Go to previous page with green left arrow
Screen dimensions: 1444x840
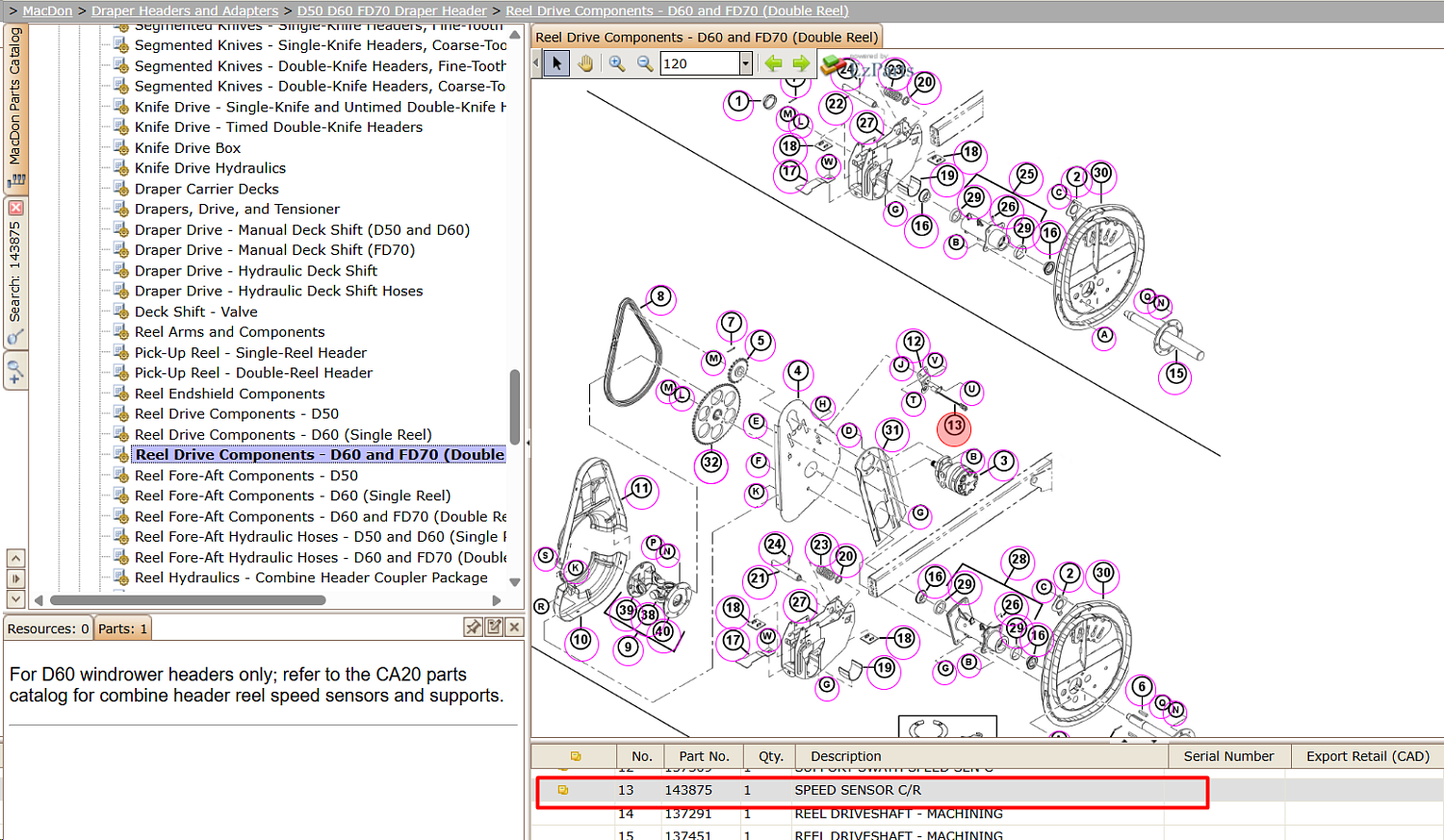click(773, 64)
